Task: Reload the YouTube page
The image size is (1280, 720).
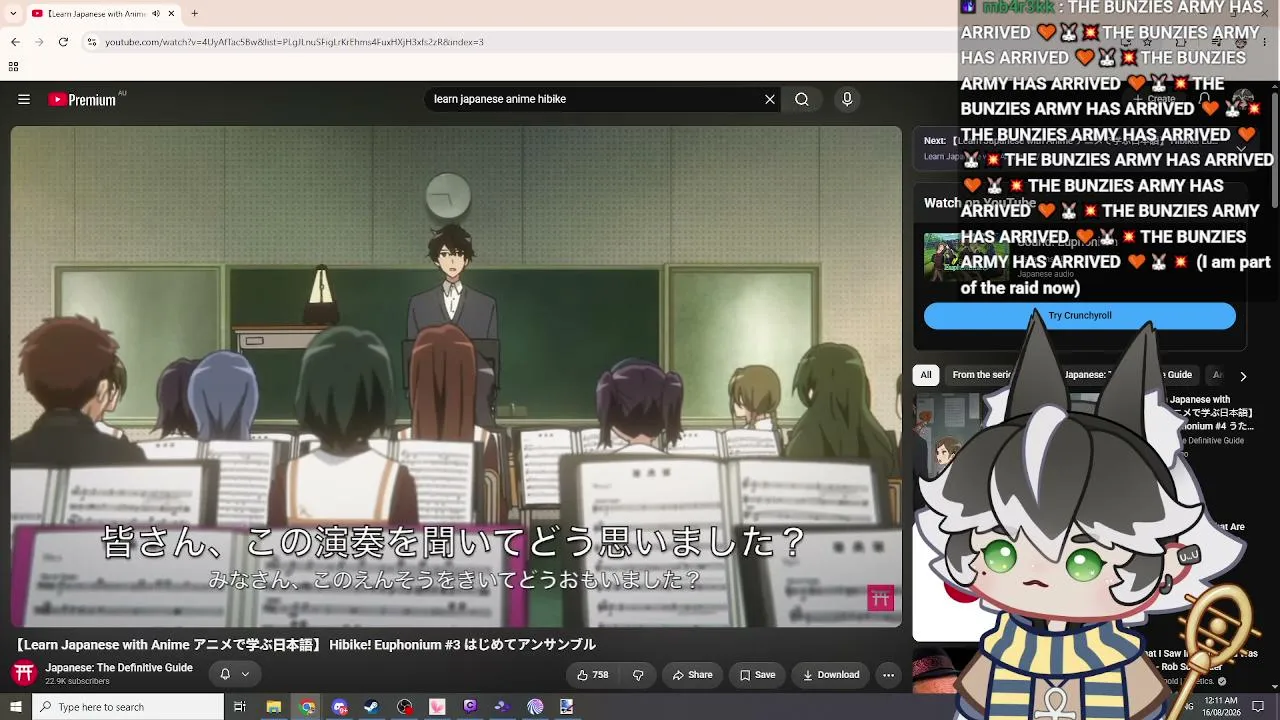Action: click(63, 42)
